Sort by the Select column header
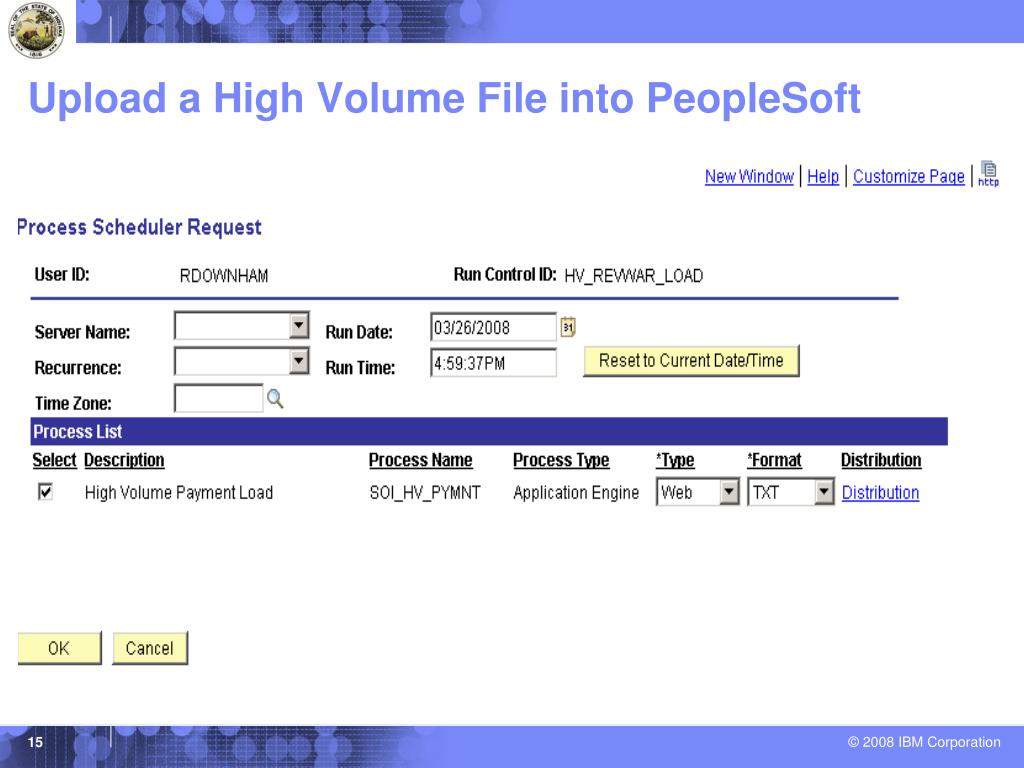The width and height of the screenshot is (1024, 768). (55, 460)
